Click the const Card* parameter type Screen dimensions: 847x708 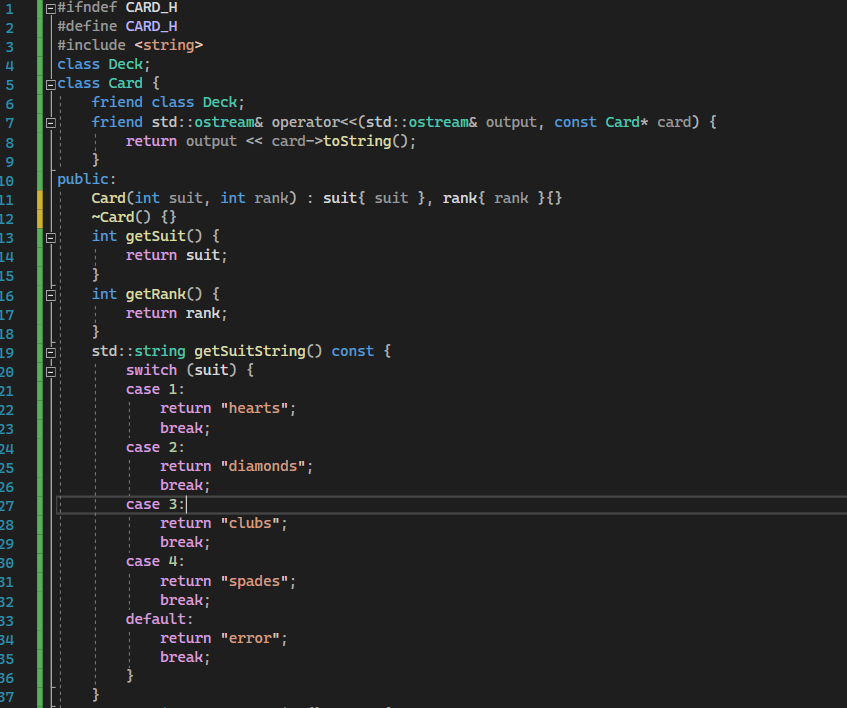601,122
